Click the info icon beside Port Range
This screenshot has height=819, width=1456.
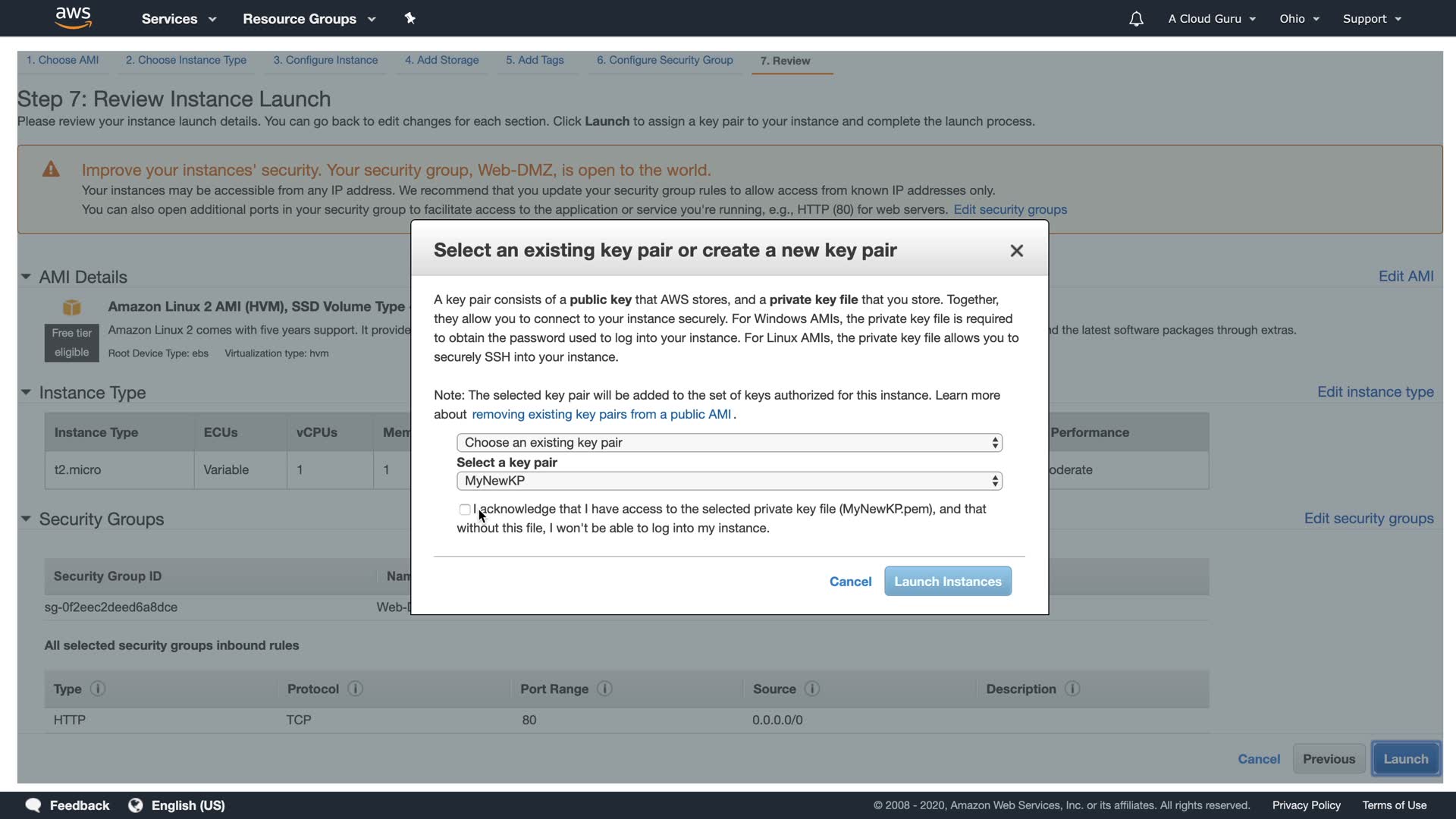tap(604, 689)
